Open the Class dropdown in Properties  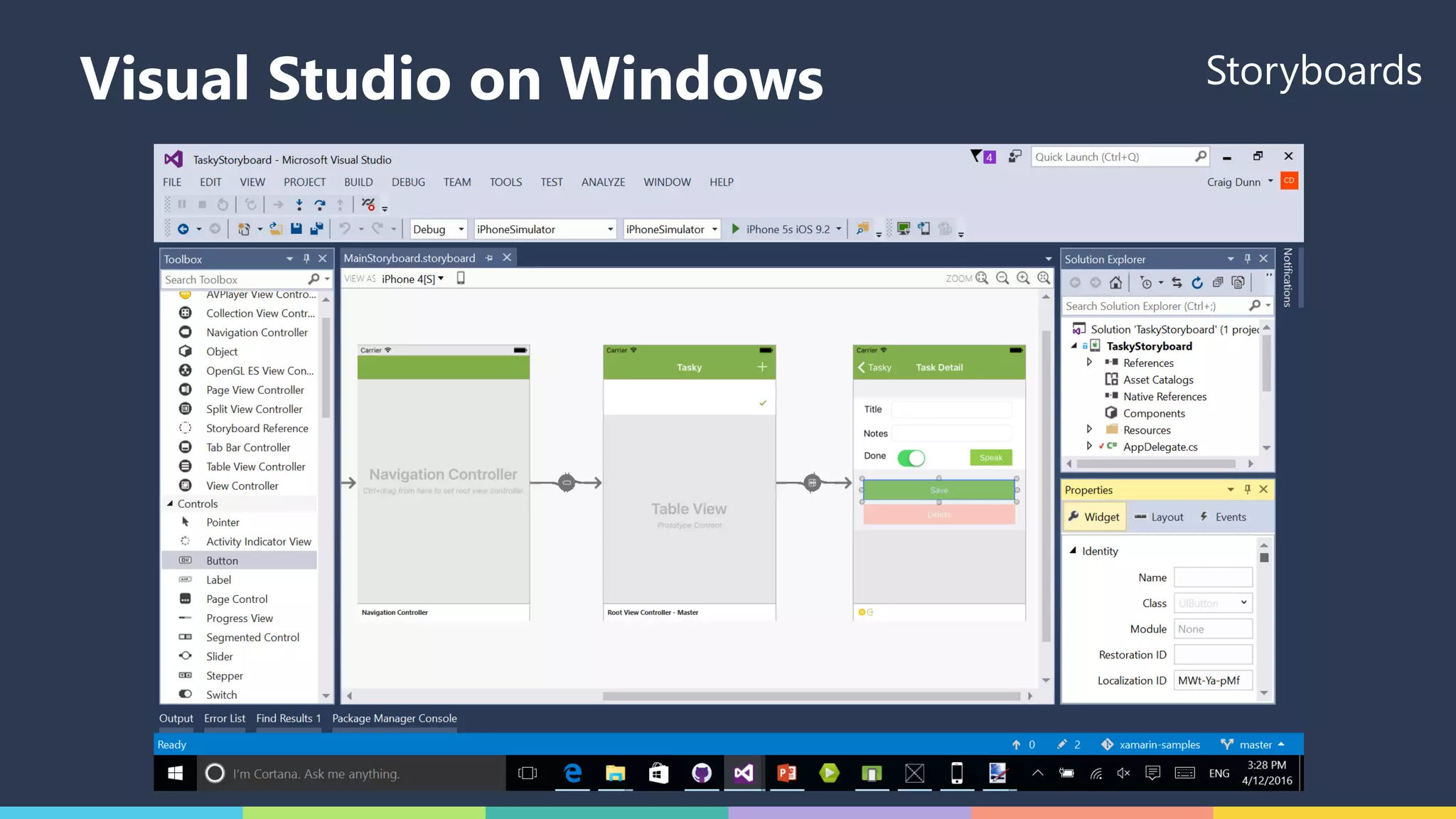point(1243,603)
